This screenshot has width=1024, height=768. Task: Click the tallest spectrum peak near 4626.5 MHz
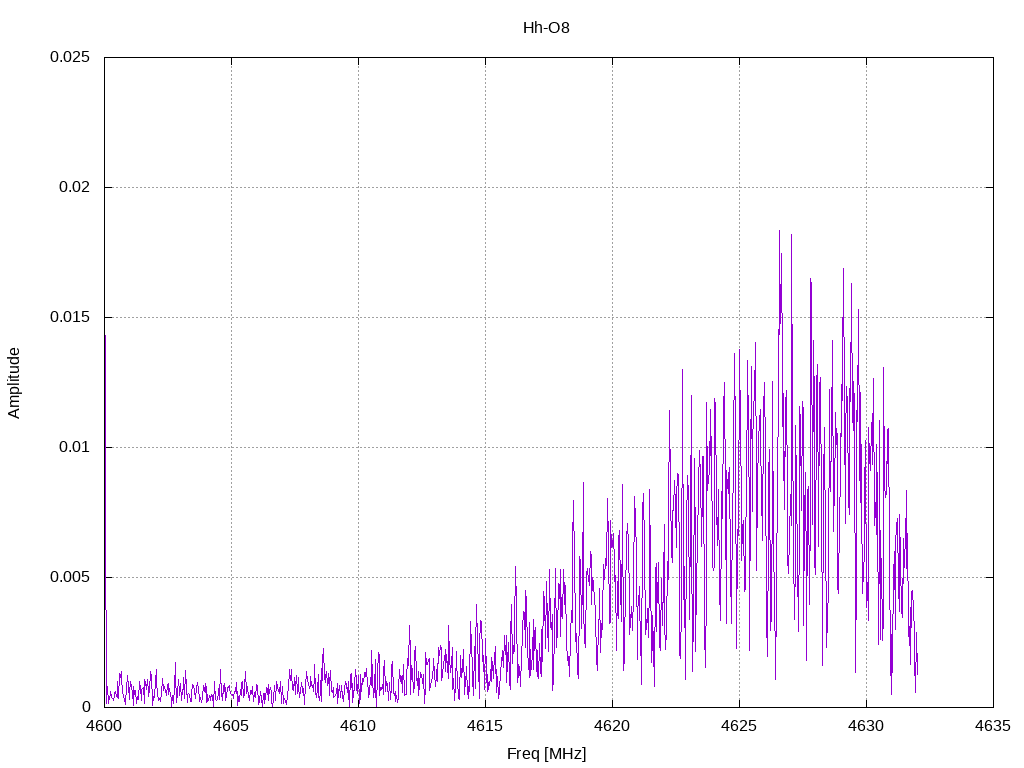[x=779, y=232]
